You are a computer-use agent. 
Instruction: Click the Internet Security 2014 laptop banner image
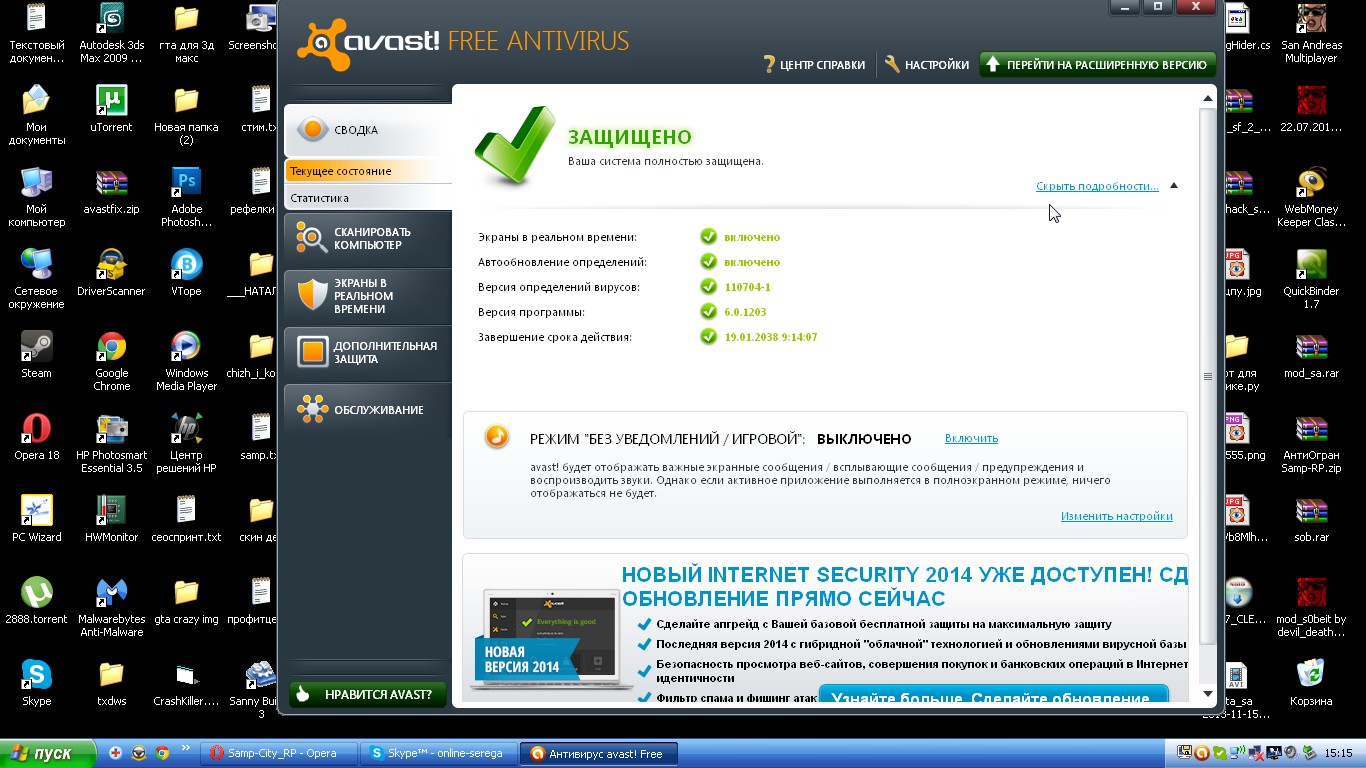[550, 639]
